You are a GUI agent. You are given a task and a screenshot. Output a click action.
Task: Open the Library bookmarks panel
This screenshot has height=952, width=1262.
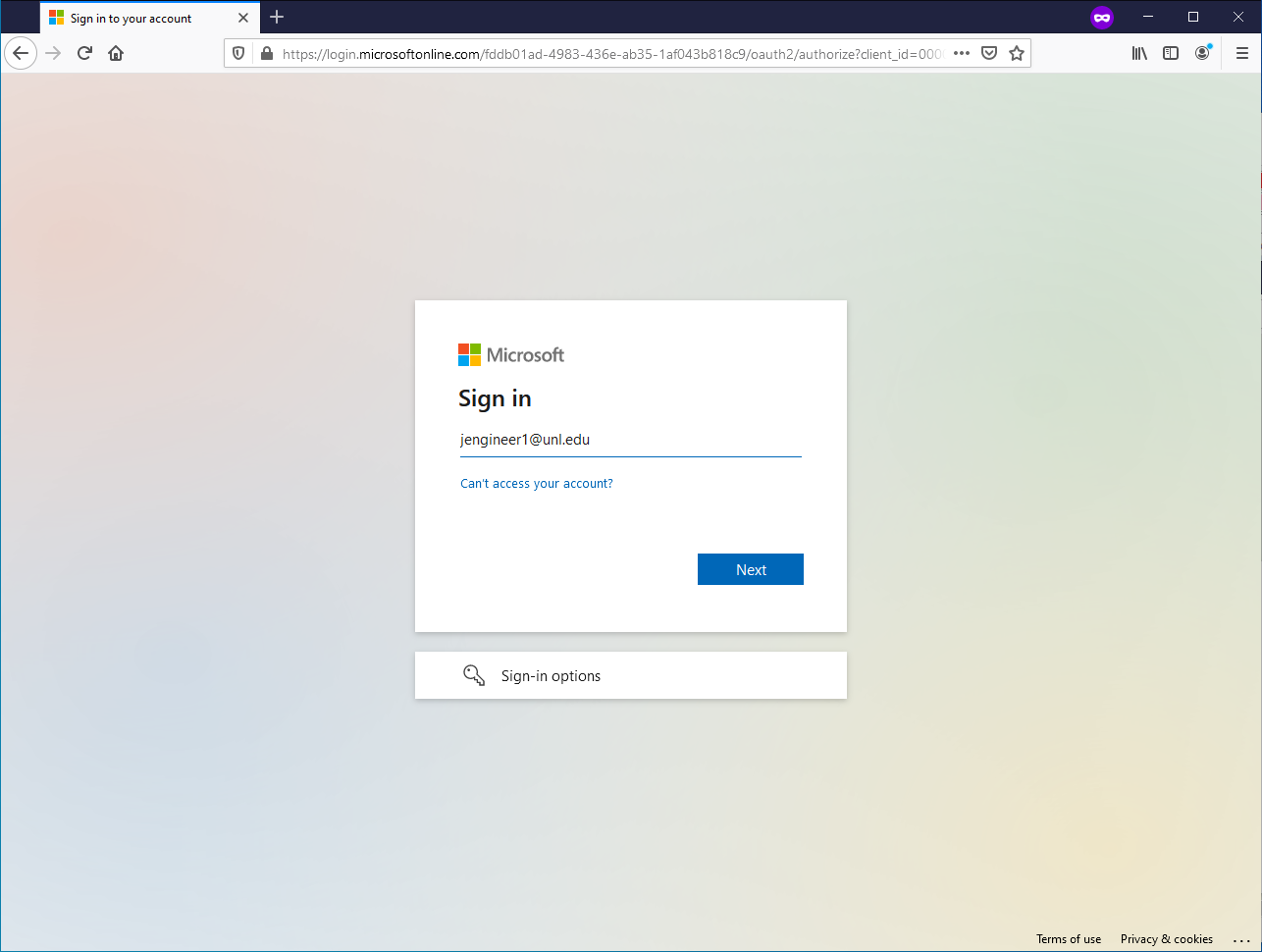1139,54
